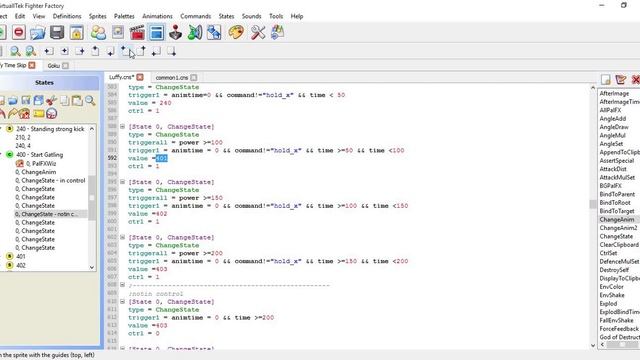Align sprite top-left with guides icon
640x360 pixels.
click(125, 51)
